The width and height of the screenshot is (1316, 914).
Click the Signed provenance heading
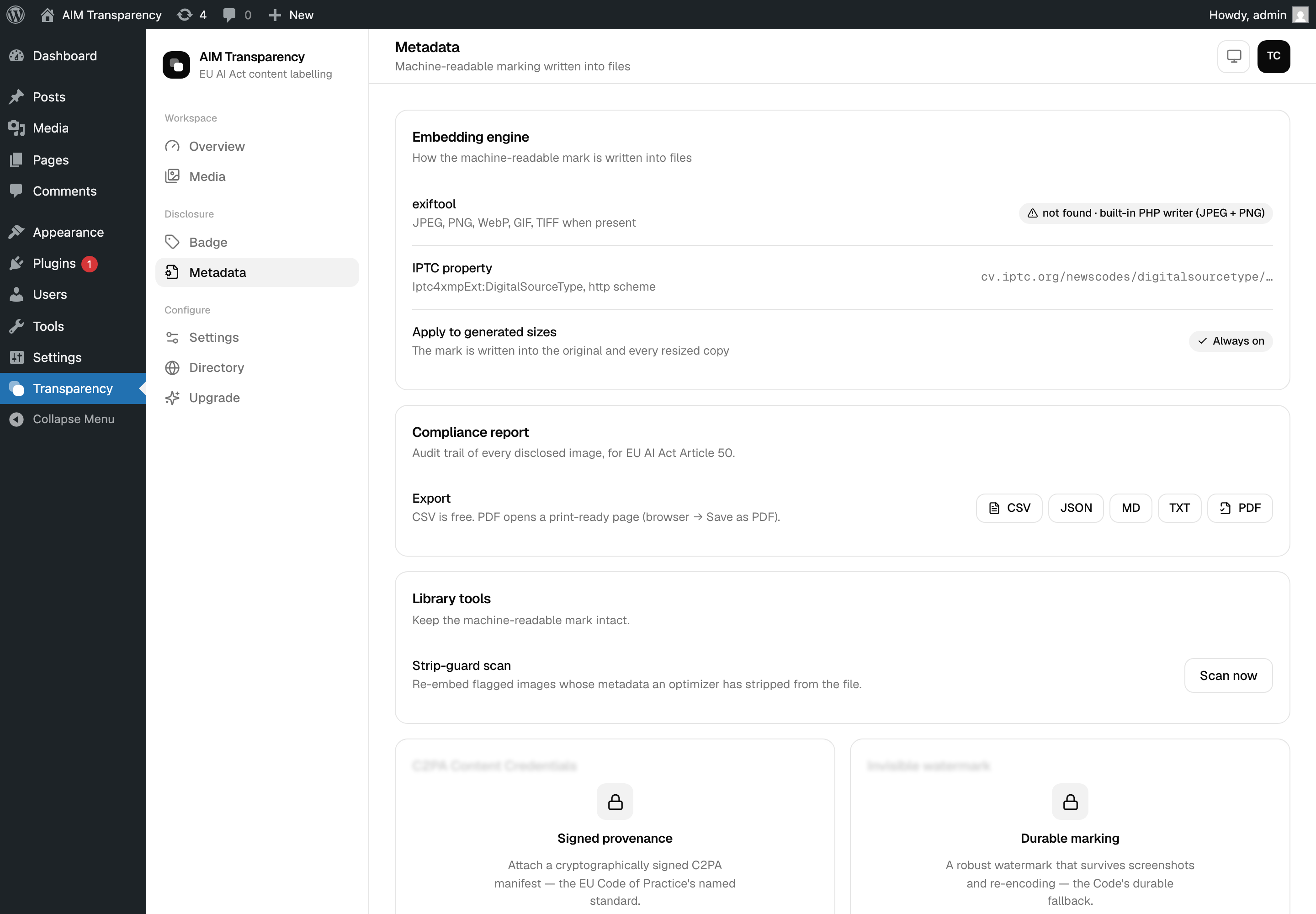point(615,839)
